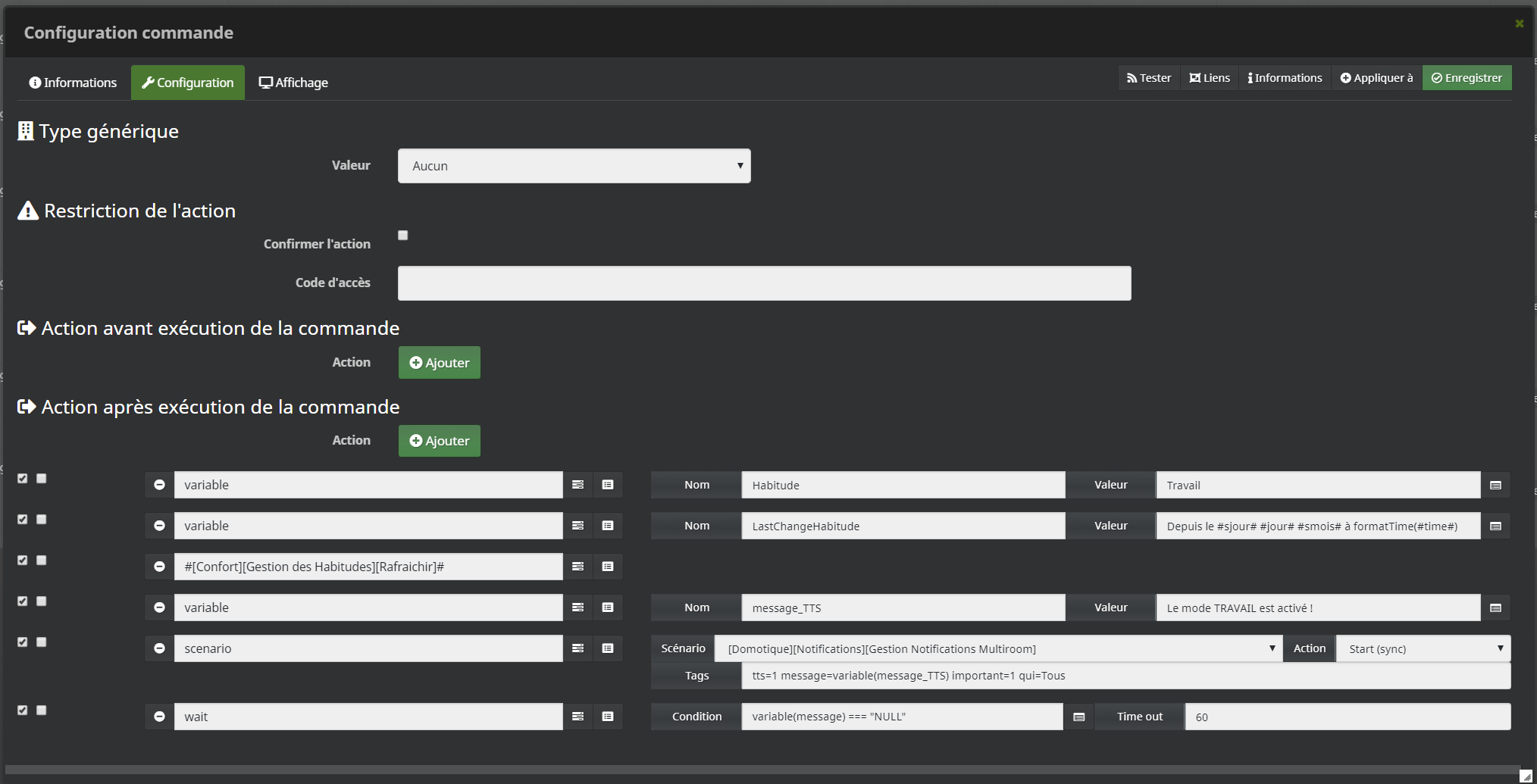Click Appliquer à button
This screenshot has width=1537, height=784.
pyautogui.click(x=1376, y=78)
